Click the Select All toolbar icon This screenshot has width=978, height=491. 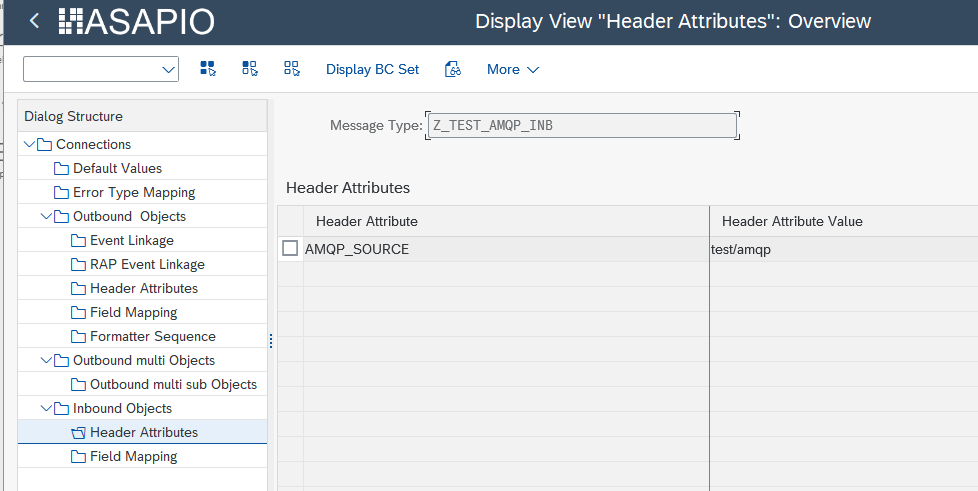click(x=208, y=69)
